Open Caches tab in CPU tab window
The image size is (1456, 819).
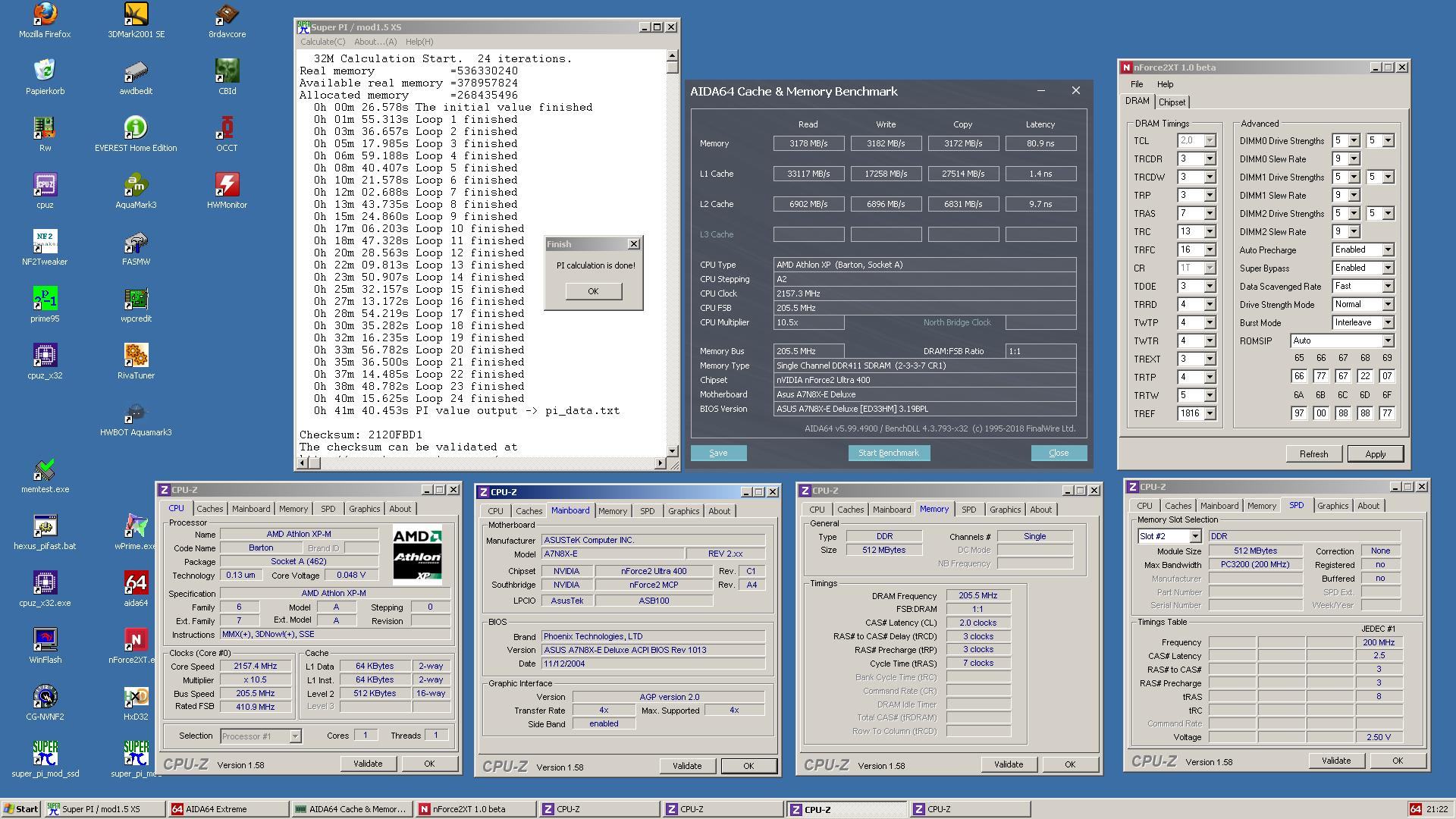point(210,509)
